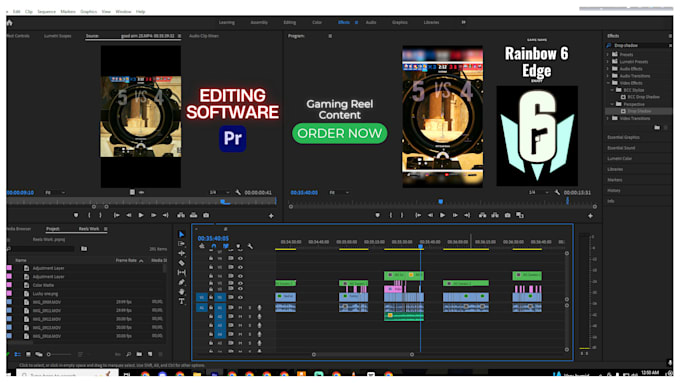Open Program monitor settings wrench
Viewport: 680px width, 383px height.
pyautogui.click(x=557, y=192)
